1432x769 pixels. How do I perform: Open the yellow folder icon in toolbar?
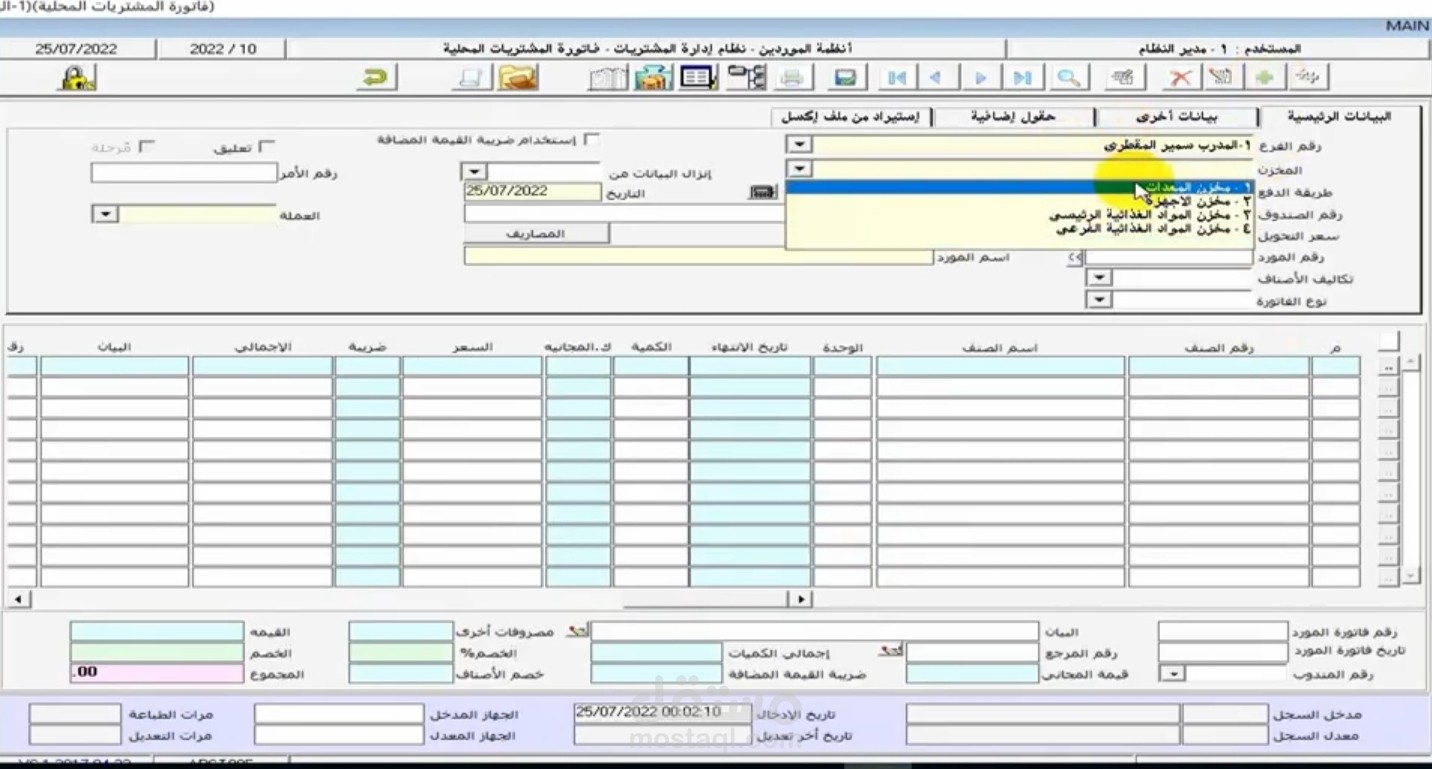(518, 78)
